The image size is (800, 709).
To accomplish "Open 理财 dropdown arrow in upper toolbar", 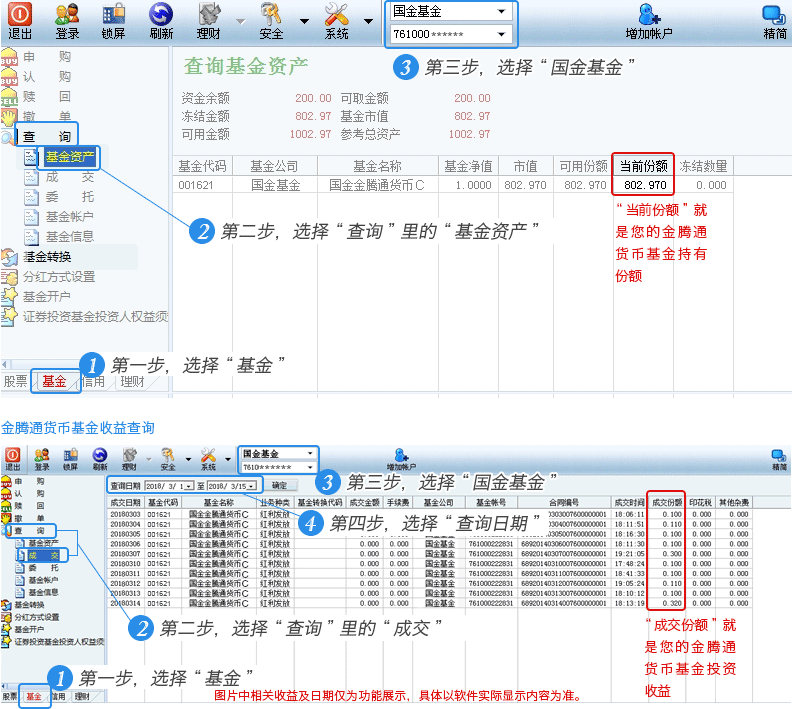I will [240, 21].
